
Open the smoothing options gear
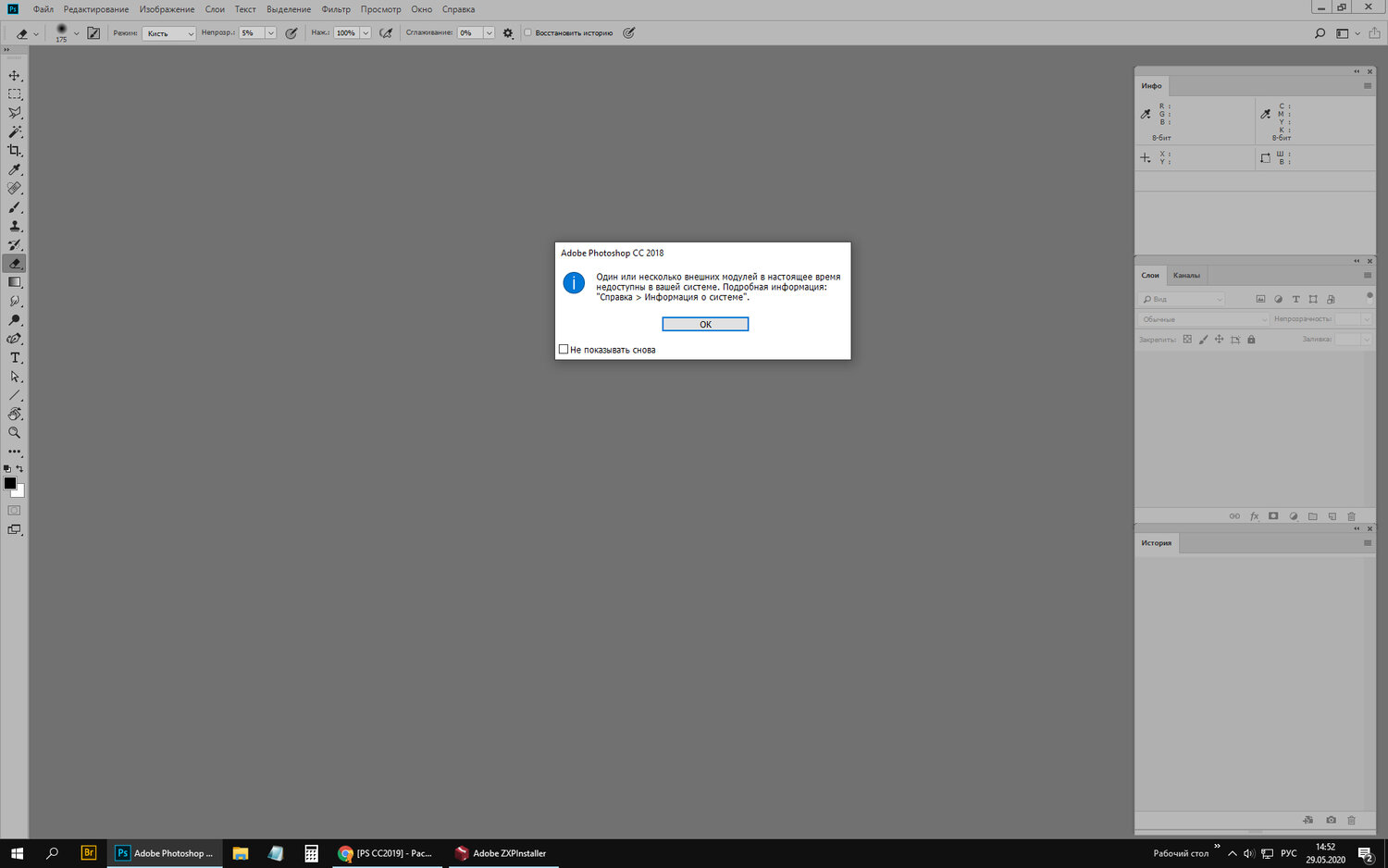(x=508, y=33)
